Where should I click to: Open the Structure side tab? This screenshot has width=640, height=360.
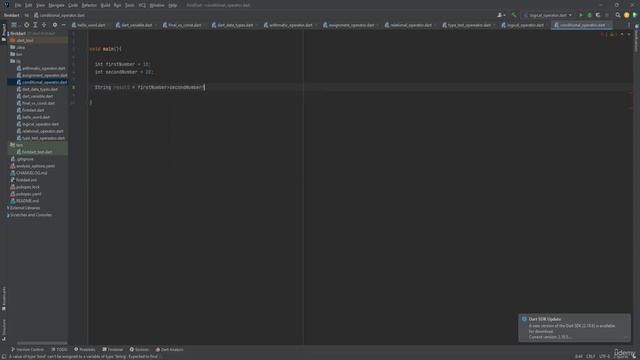[x=4, y=330]
